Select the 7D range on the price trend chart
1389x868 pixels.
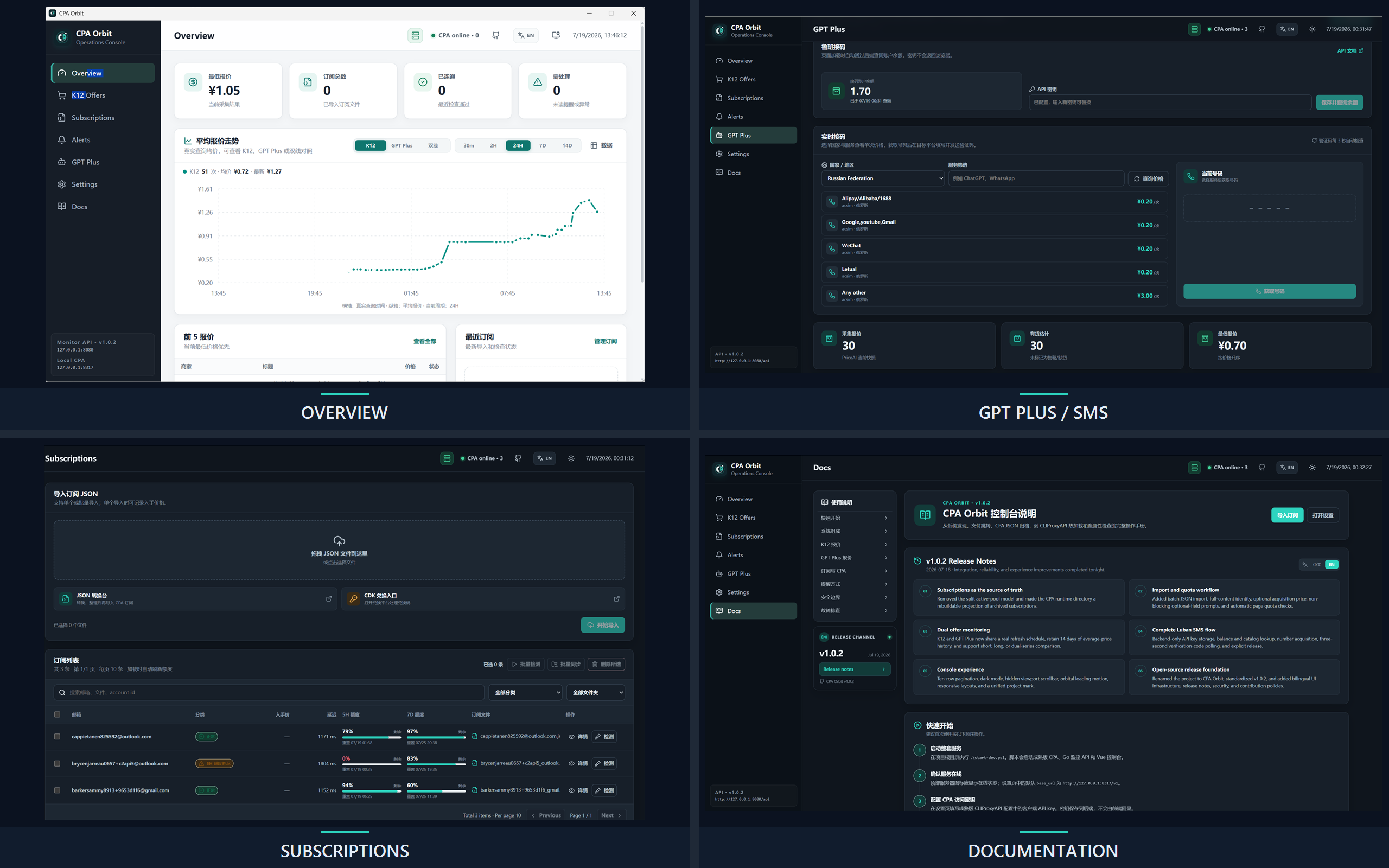pos(543,146)
